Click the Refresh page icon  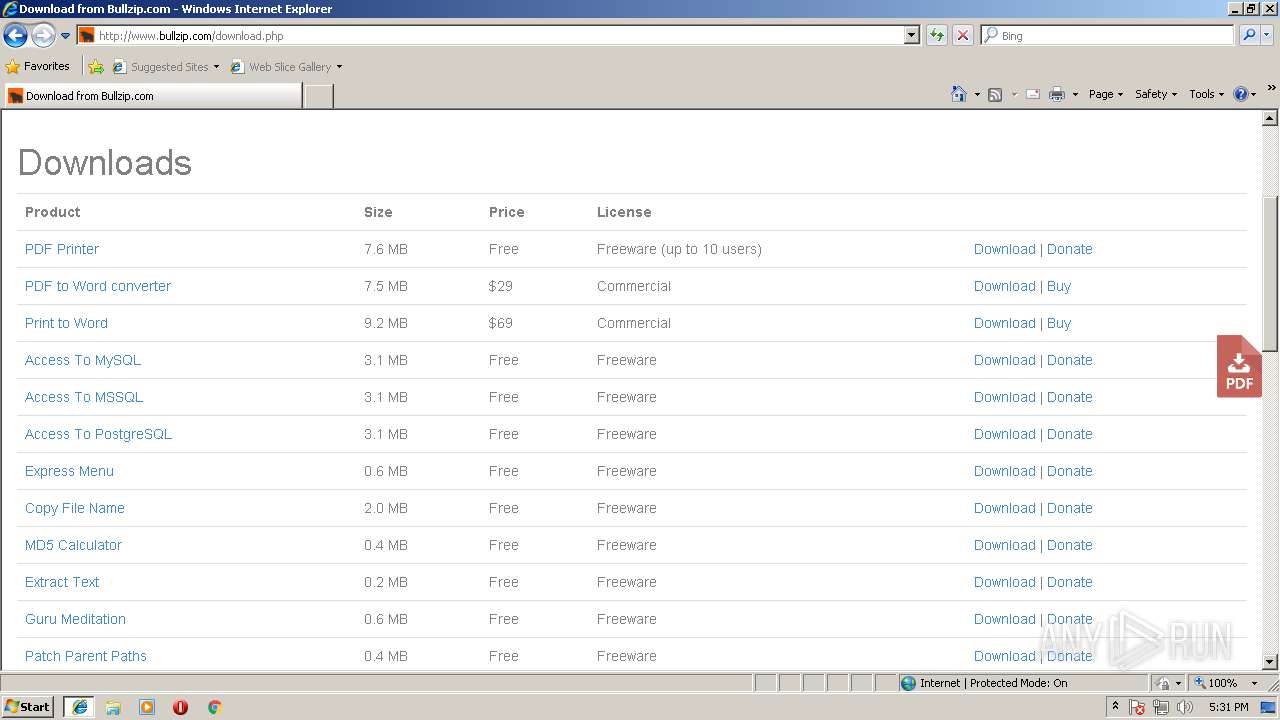tap(937, 35)
